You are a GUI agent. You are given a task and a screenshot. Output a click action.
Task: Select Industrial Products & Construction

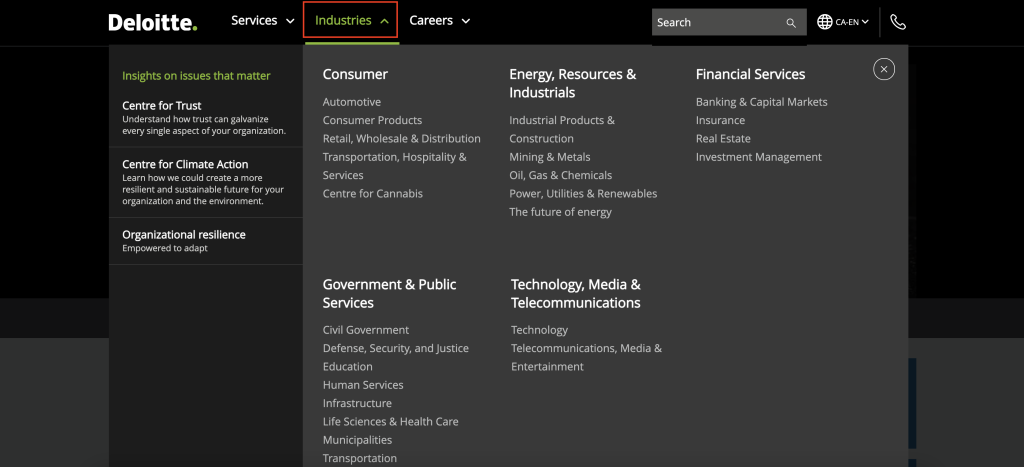point(562,129)
